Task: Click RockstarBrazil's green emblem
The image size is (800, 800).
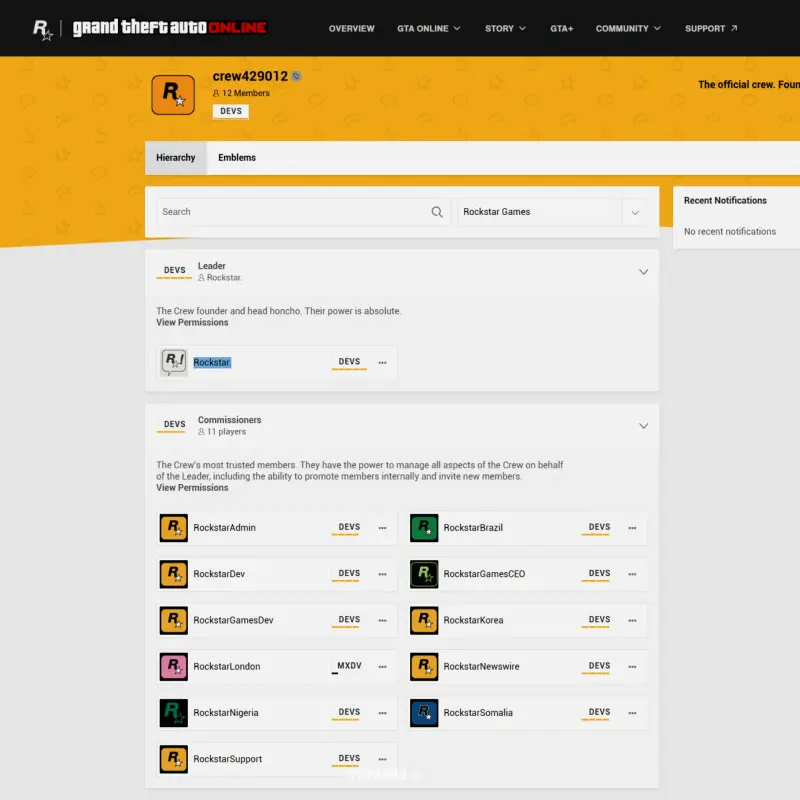Action: click(x=423, y=527)
